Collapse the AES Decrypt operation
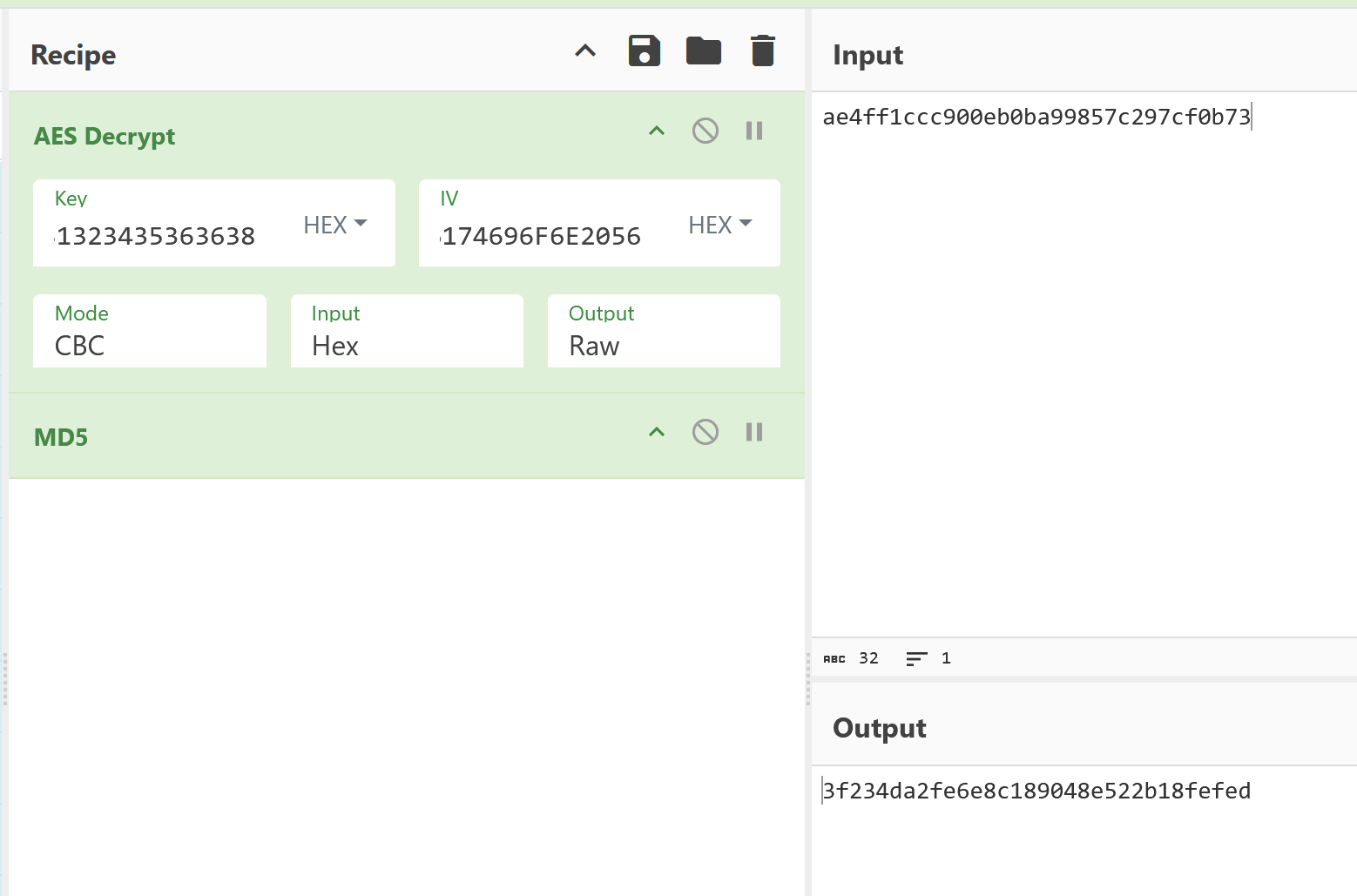1357x896 pixels. point(657,131)
